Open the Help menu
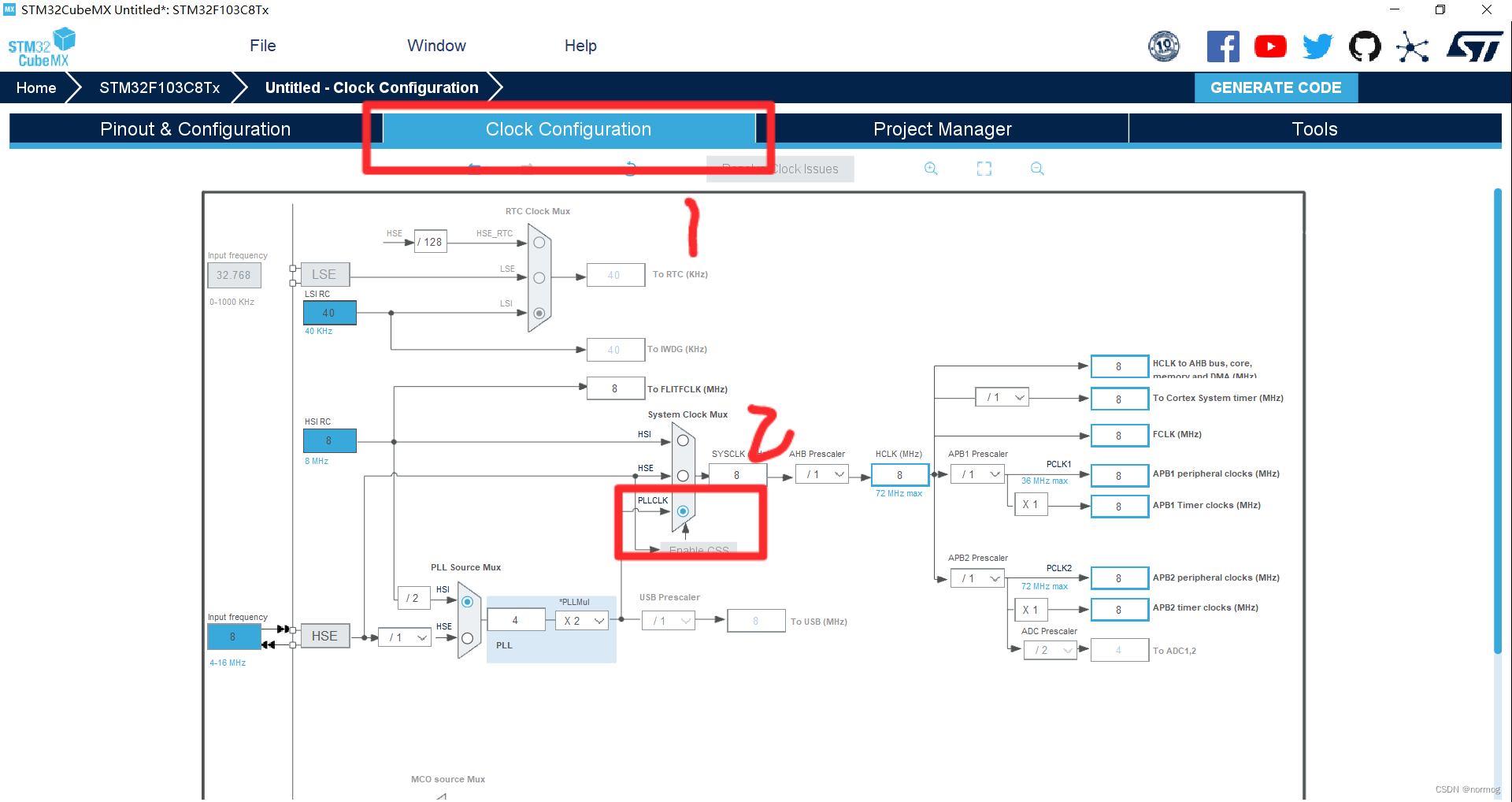Viewport: 1512px width, 802px height. point(580,46)
